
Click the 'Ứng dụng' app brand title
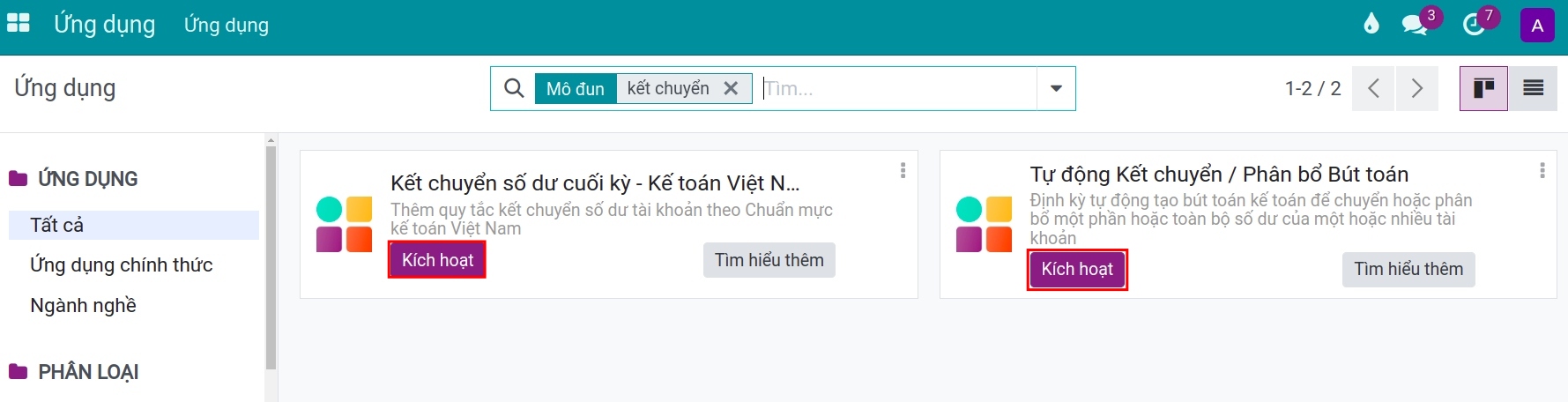[104, 25]
